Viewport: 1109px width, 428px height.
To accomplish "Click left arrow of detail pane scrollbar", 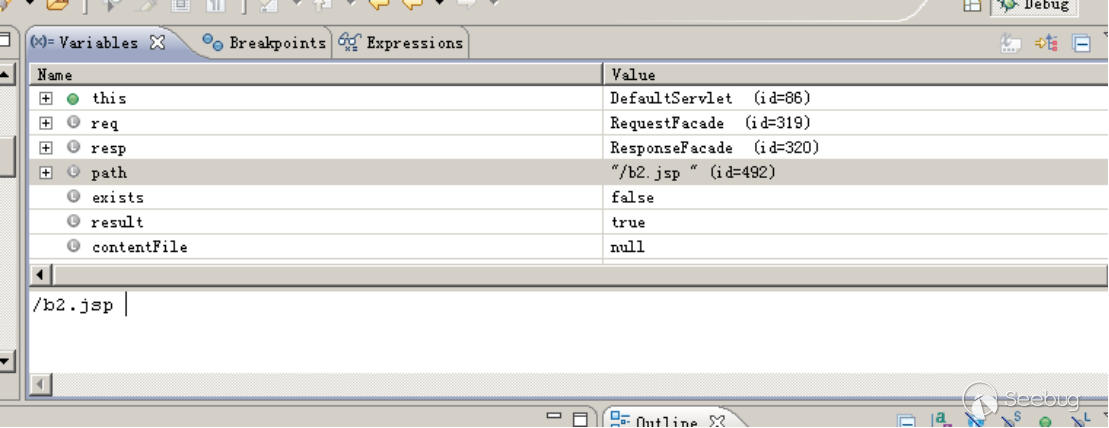I will (x=40, y=385).
